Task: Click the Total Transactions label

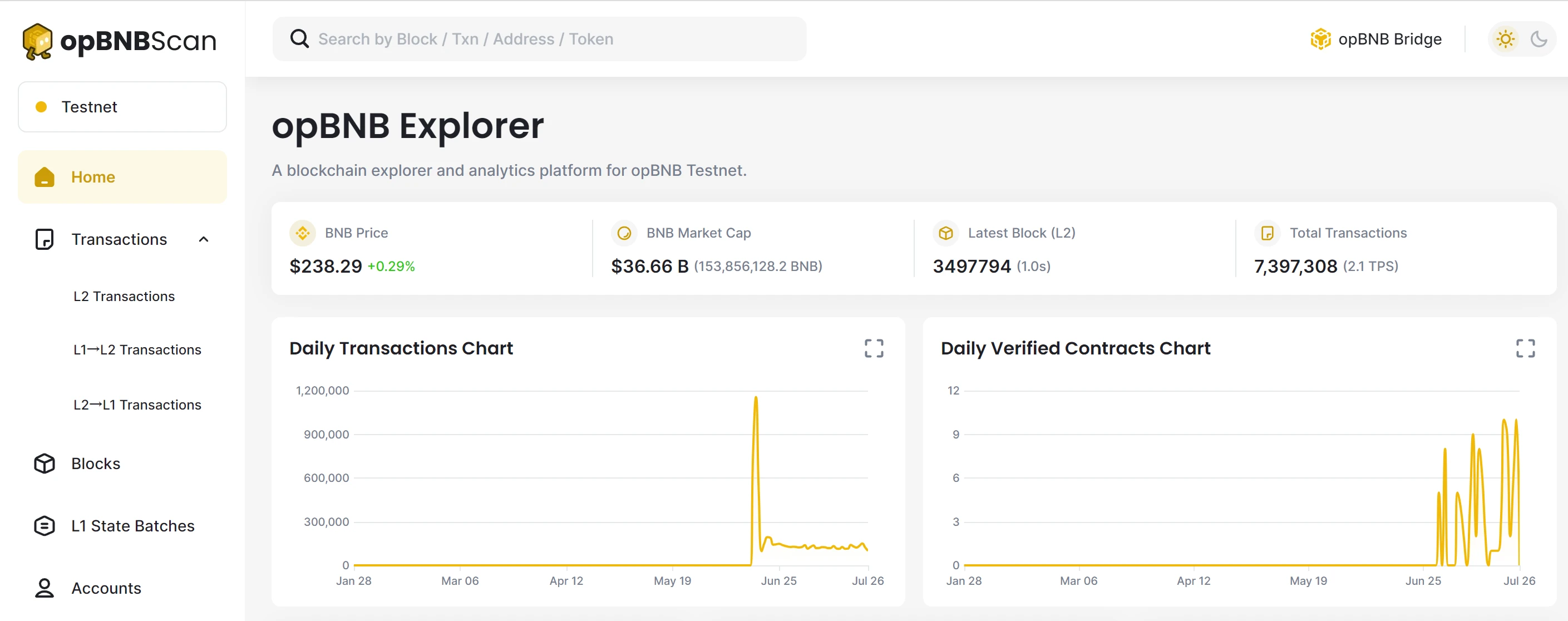Action: tap(1348, 233)
